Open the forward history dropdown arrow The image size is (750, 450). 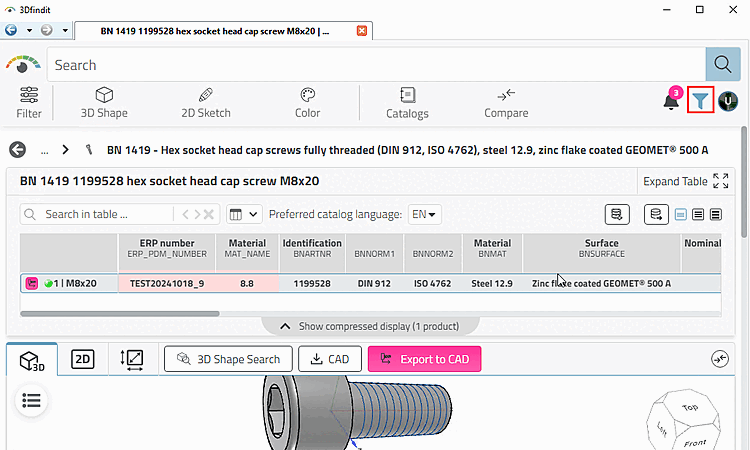click(x=65, y=31)
